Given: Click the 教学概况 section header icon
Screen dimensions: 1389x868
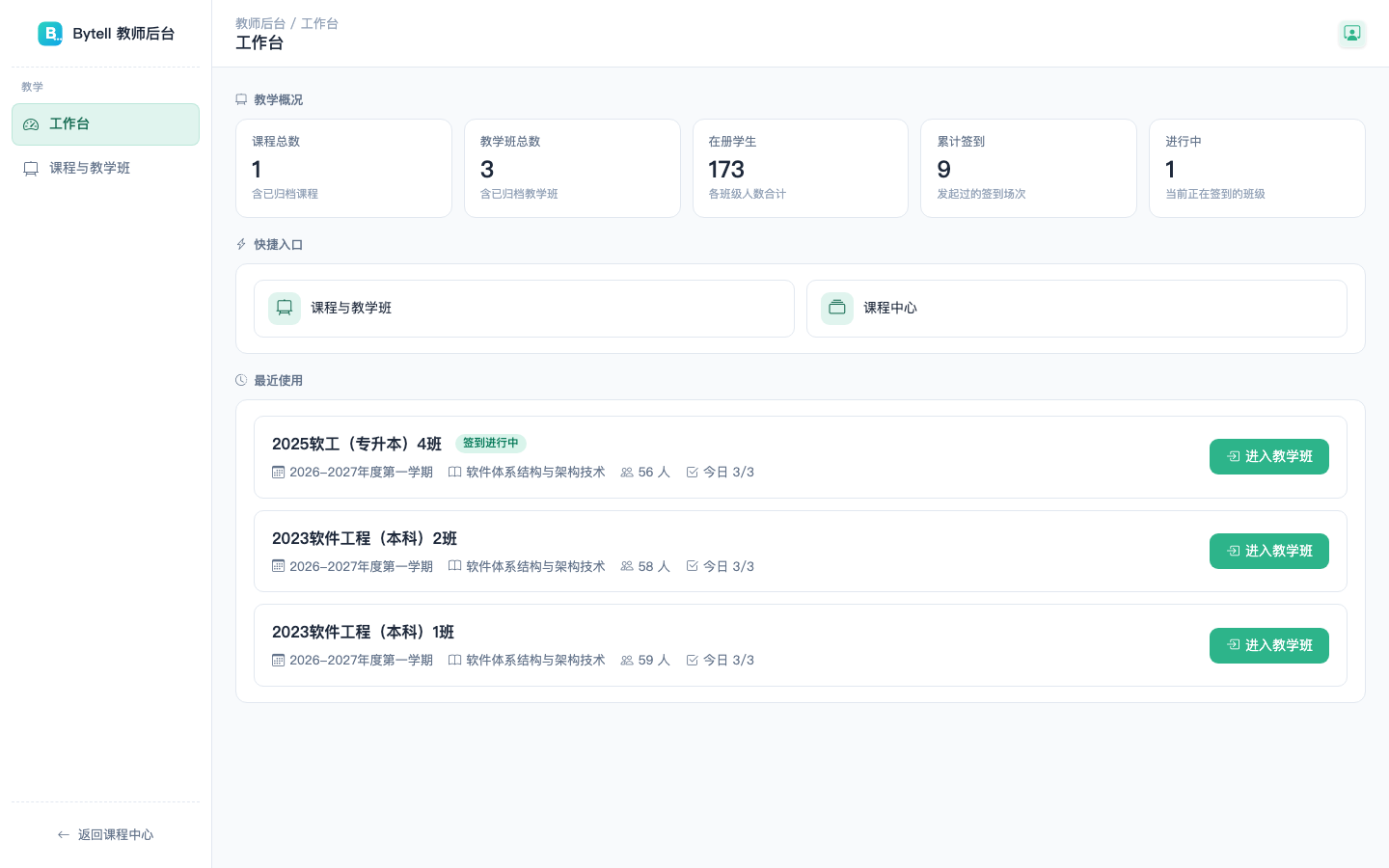Looking at the screenshot, I should click(x=241, y=99).
